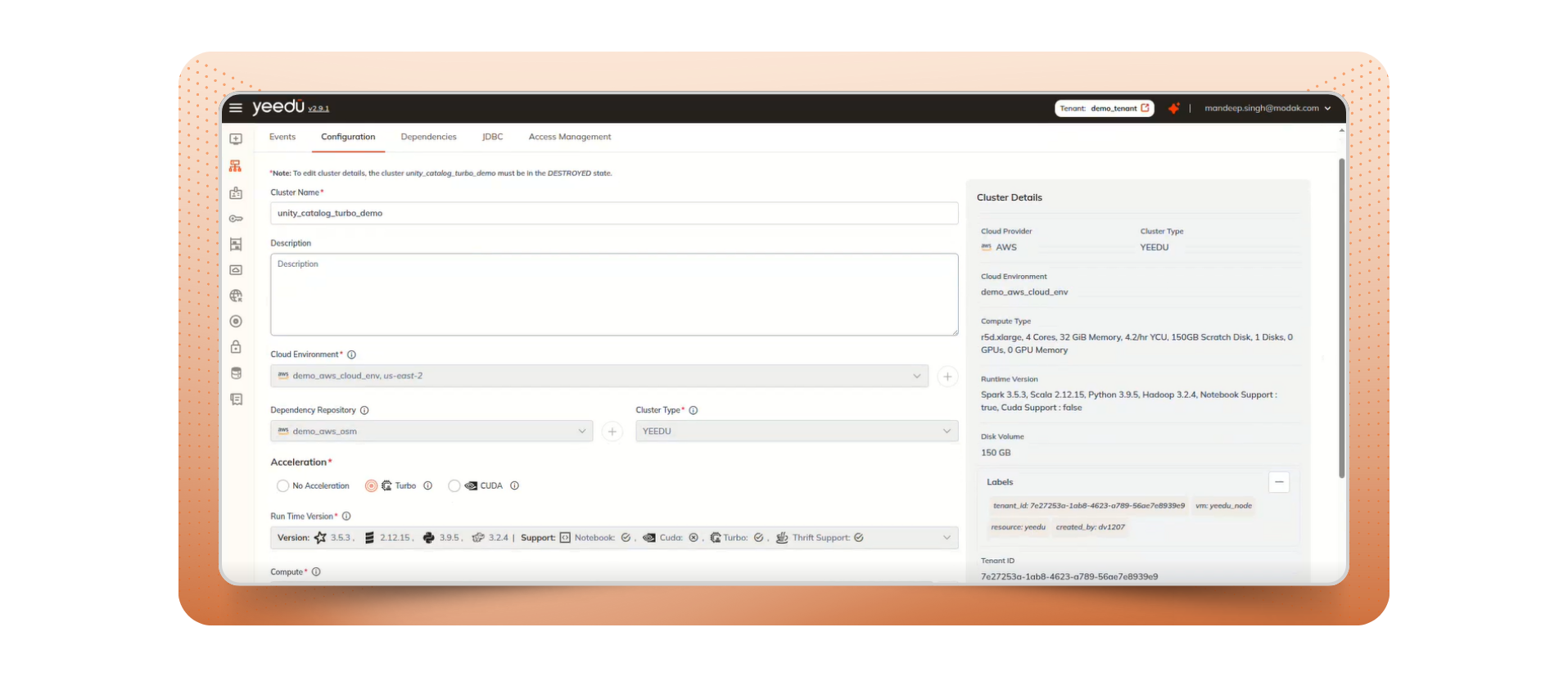Viewport: 1568px width, 677px height.
Task: Select the No Acceleration radio button
Action: pyautogui.click(x=282, y=486)
